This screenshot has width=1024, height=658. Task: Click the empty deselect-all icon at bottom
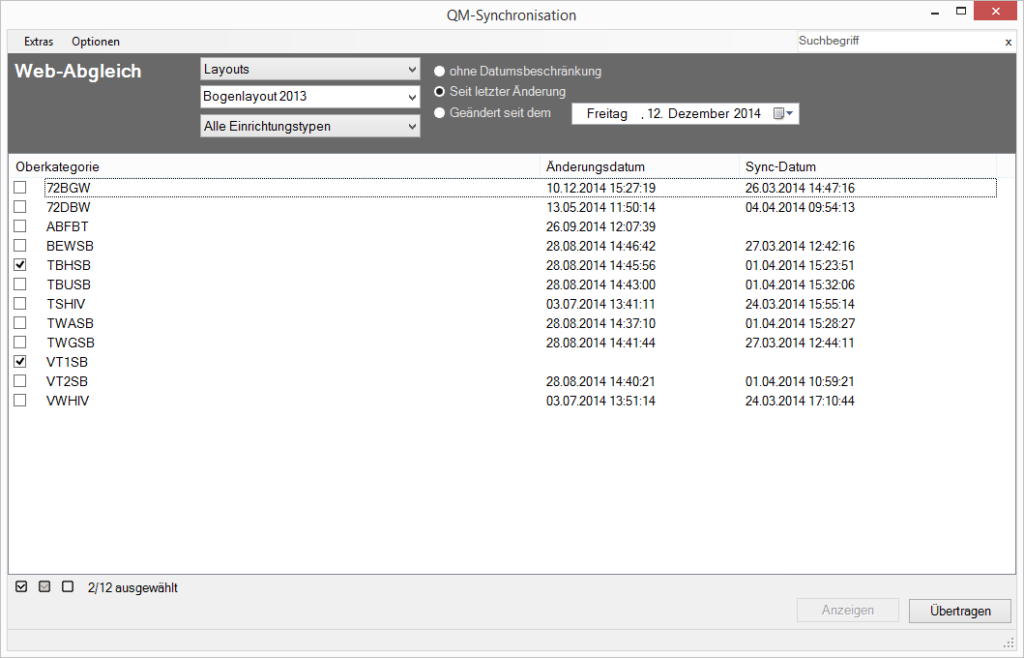pyautogui.click(x=68, y=587)
